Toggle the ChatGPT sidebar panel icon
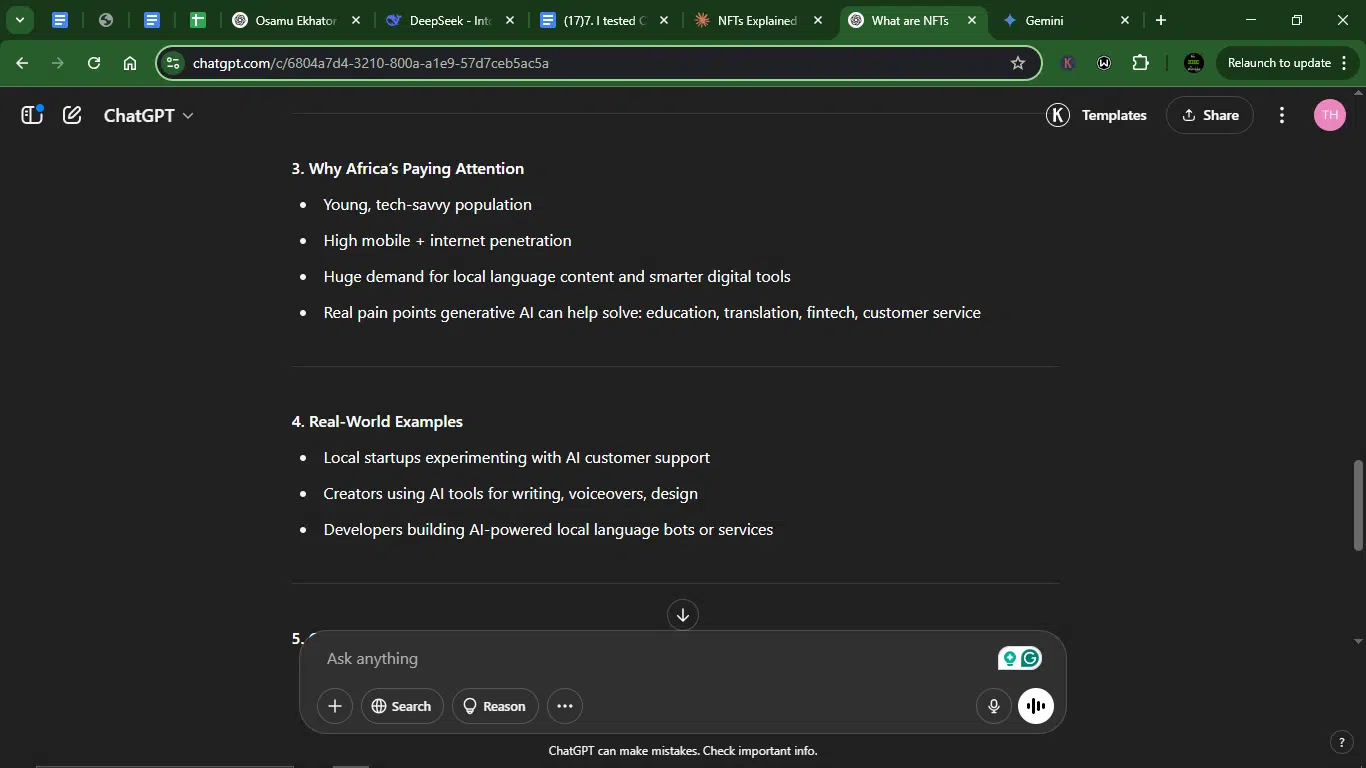 [32, 115]
